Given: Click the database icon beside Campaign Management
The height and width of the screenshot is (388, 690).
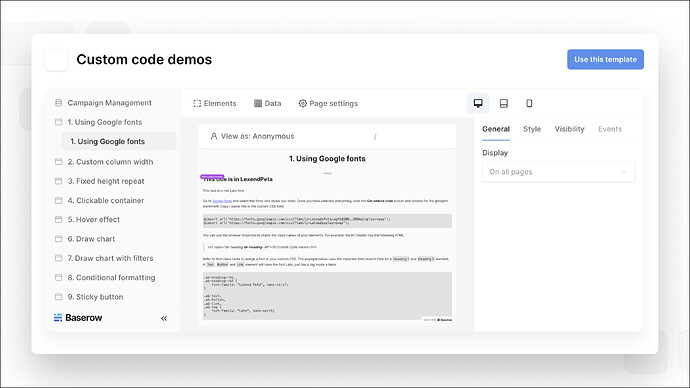Looking at the screenshot, I should 59,103.
